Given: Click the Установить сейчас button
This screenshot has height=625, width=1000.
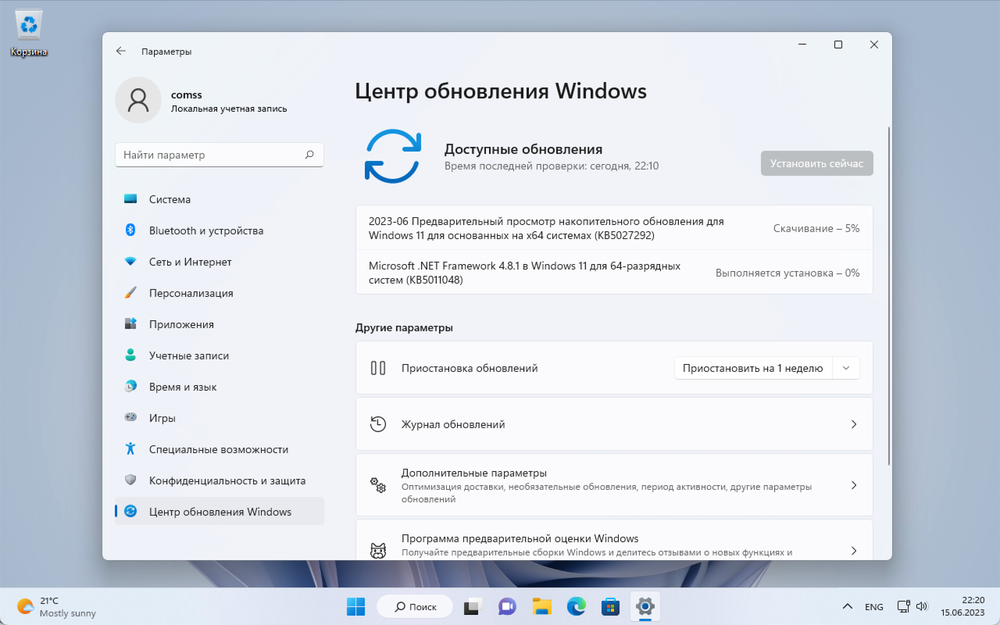Looking at the screenshot, I should 816,163.
